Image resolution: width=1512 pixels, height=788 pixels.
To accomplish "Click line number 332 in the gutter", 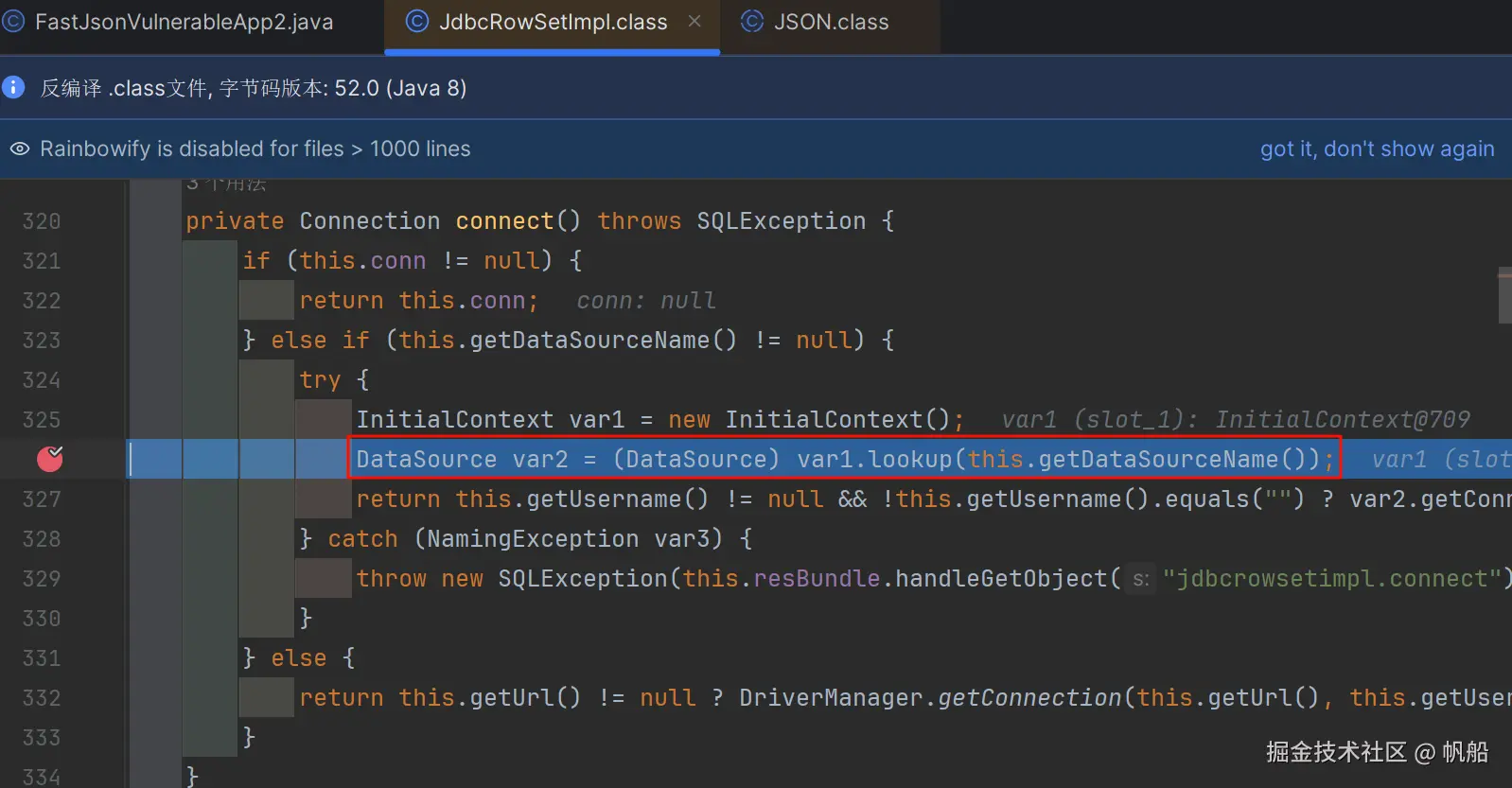I will (41, 698).
